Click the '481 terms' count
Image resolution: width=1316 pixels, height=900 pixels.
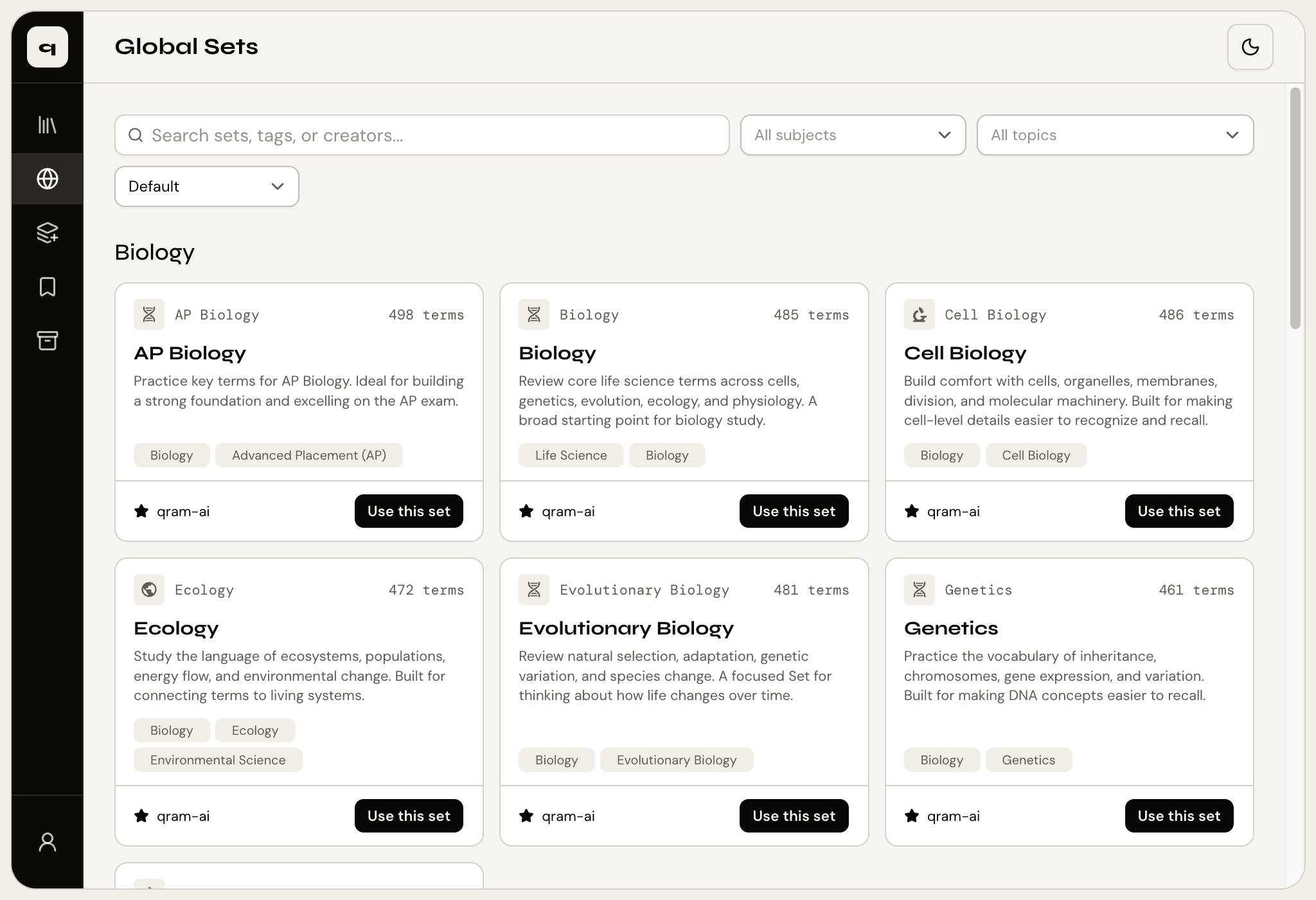812,589
